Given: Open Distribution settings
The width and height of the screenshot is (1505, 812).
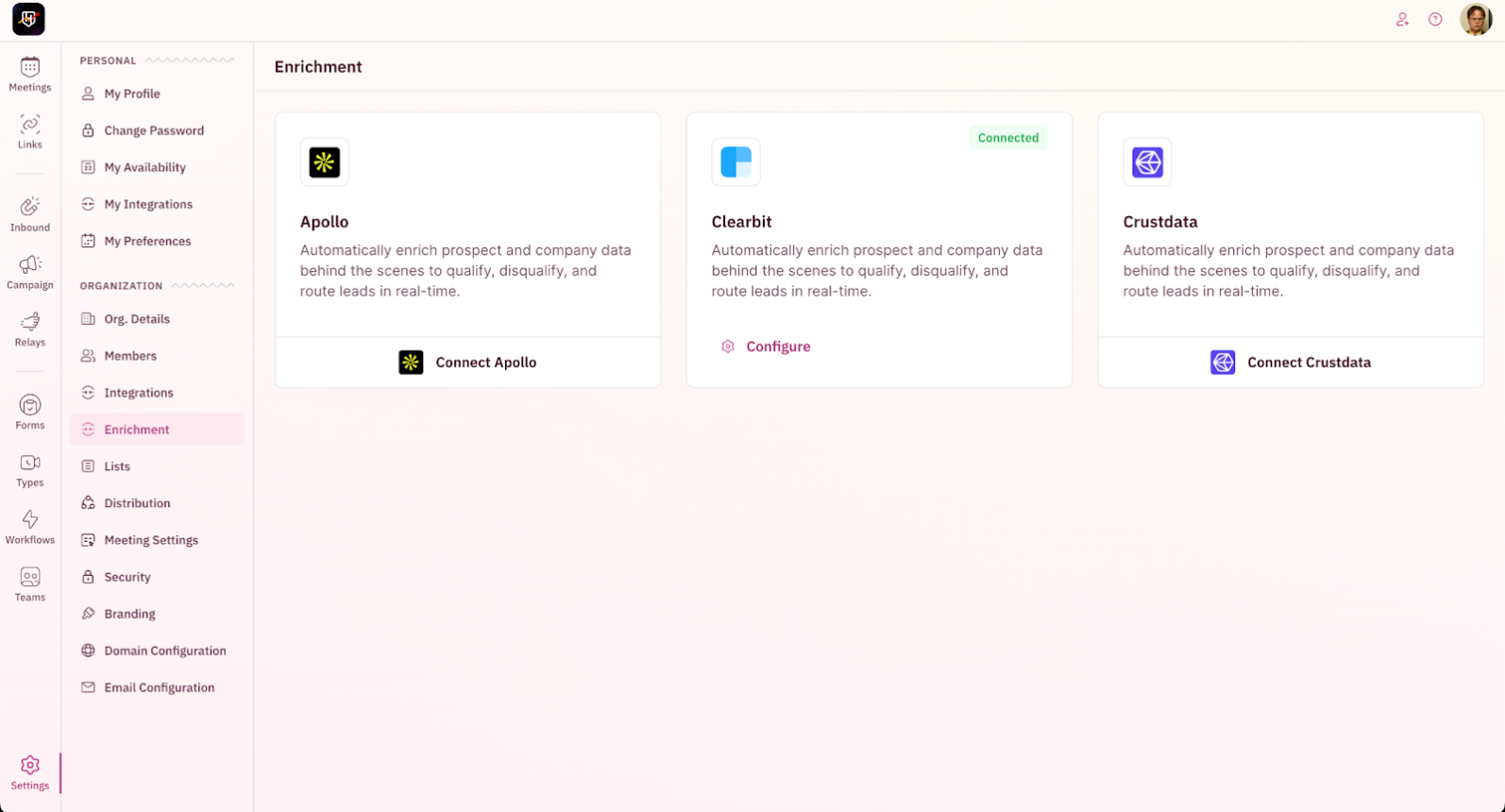Looking at the screenshot, I should 157,503.
